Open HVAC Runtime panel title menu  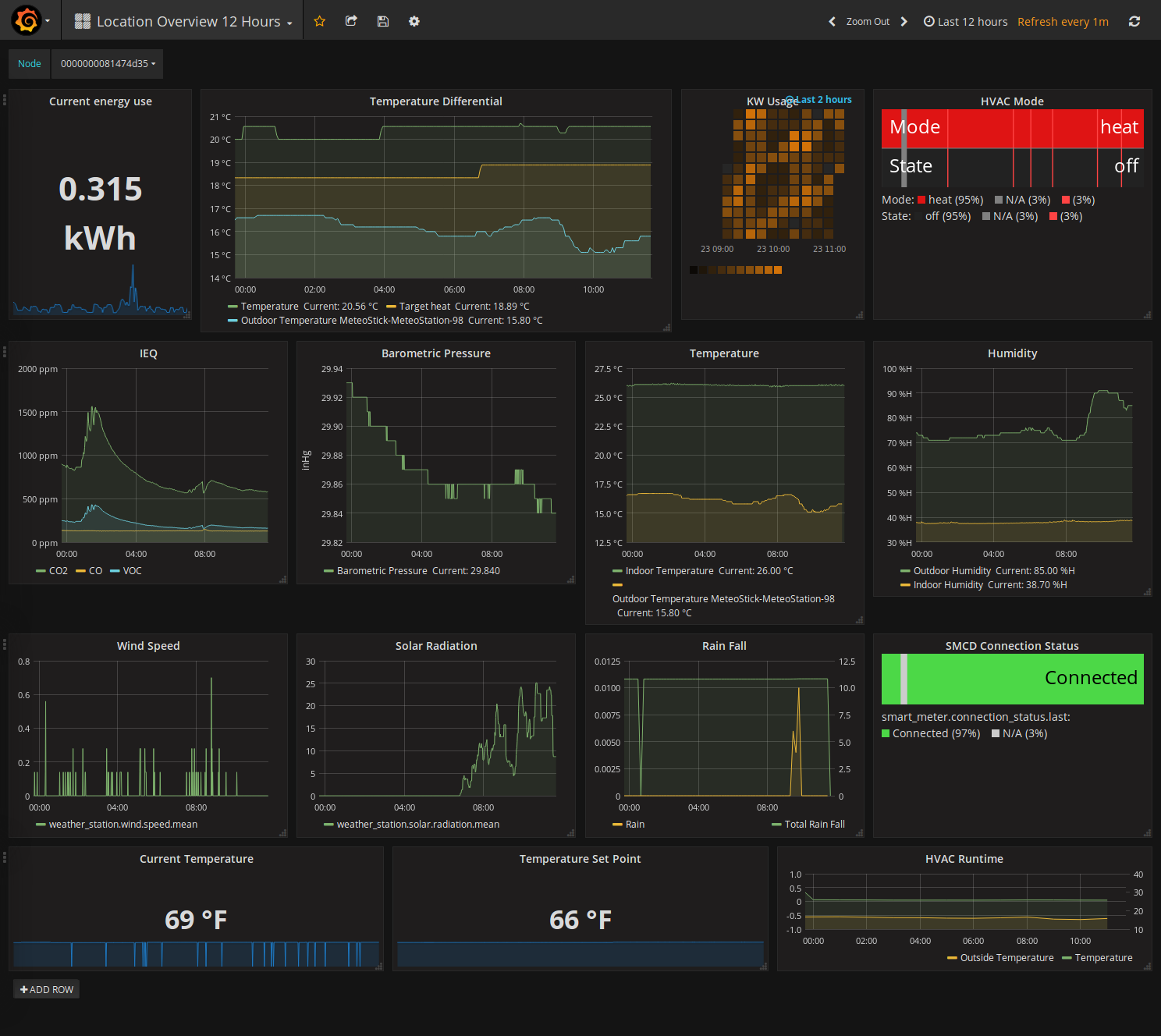coord(964,859)
